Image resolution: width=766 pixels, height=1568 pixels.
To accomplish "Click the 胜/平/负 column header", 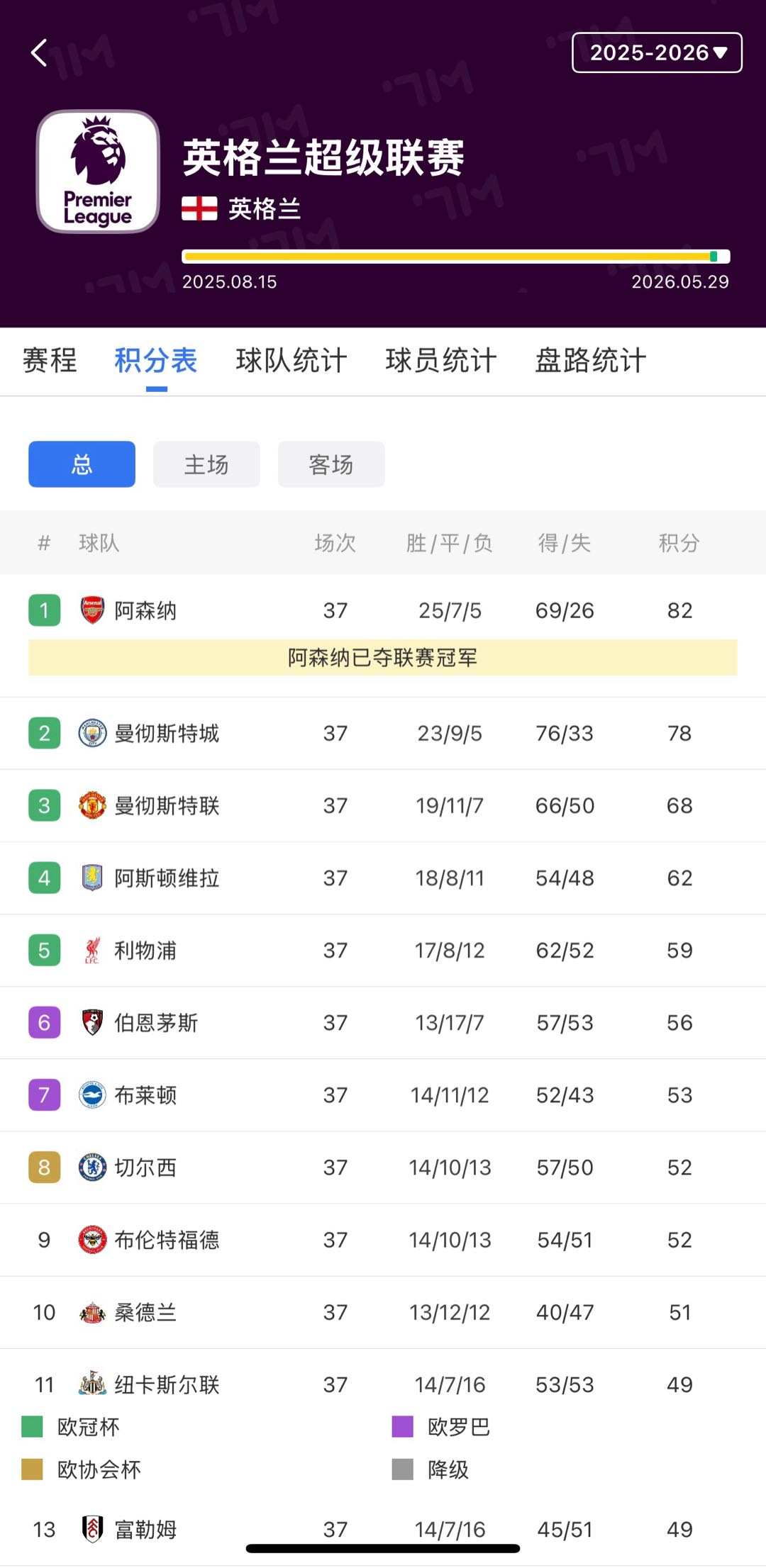I will point(450,543).
